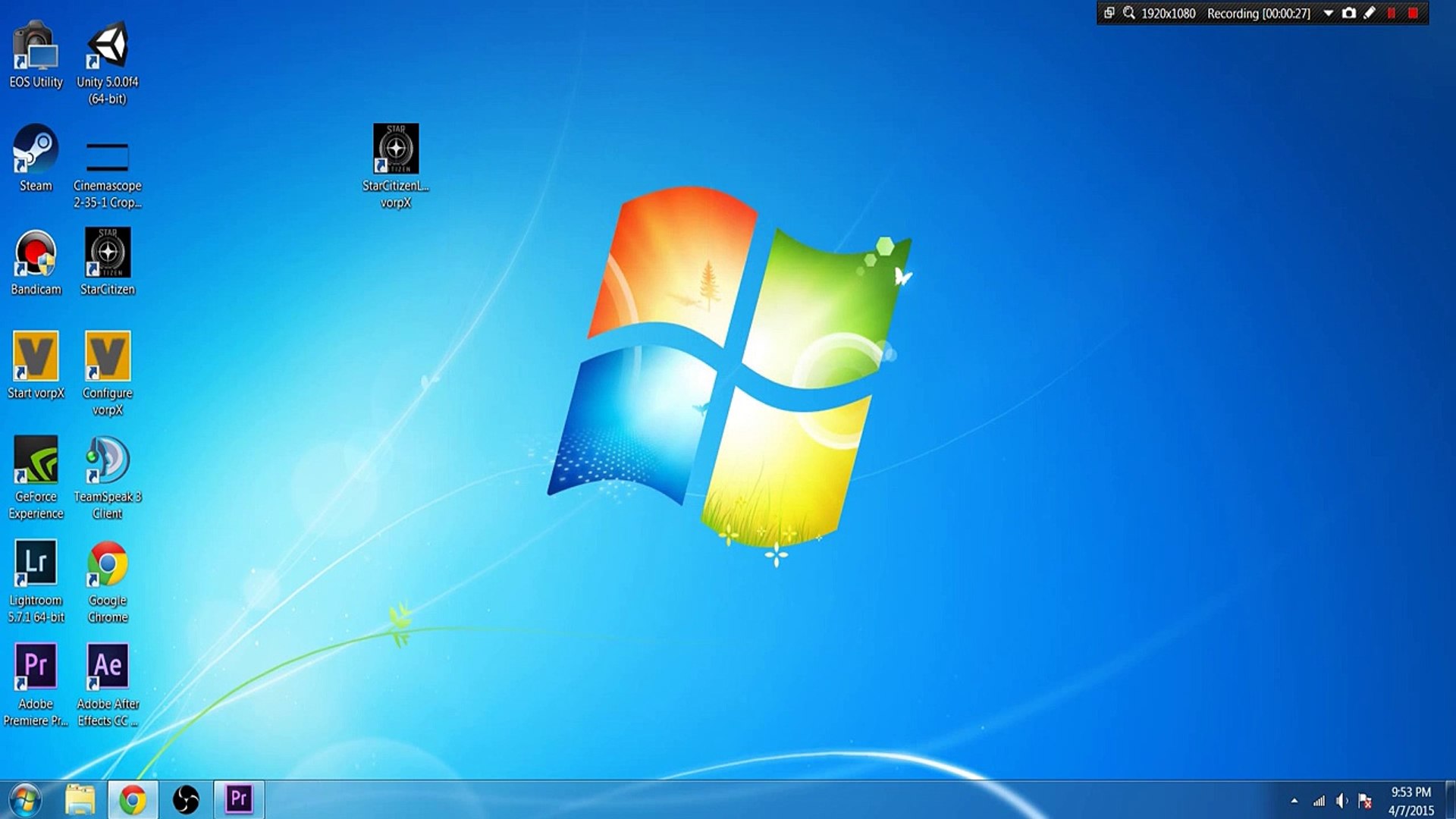The width and height of the screenshot is (1456, 819).
Task: Select the Adobe Premiere Pro desktop icon
Action: 36,686
